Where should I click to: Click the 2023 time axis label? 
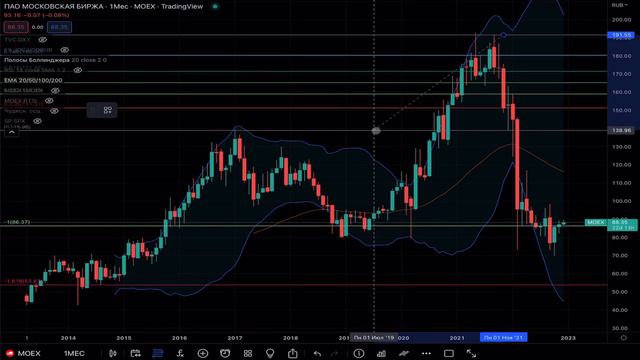[568, 338]
